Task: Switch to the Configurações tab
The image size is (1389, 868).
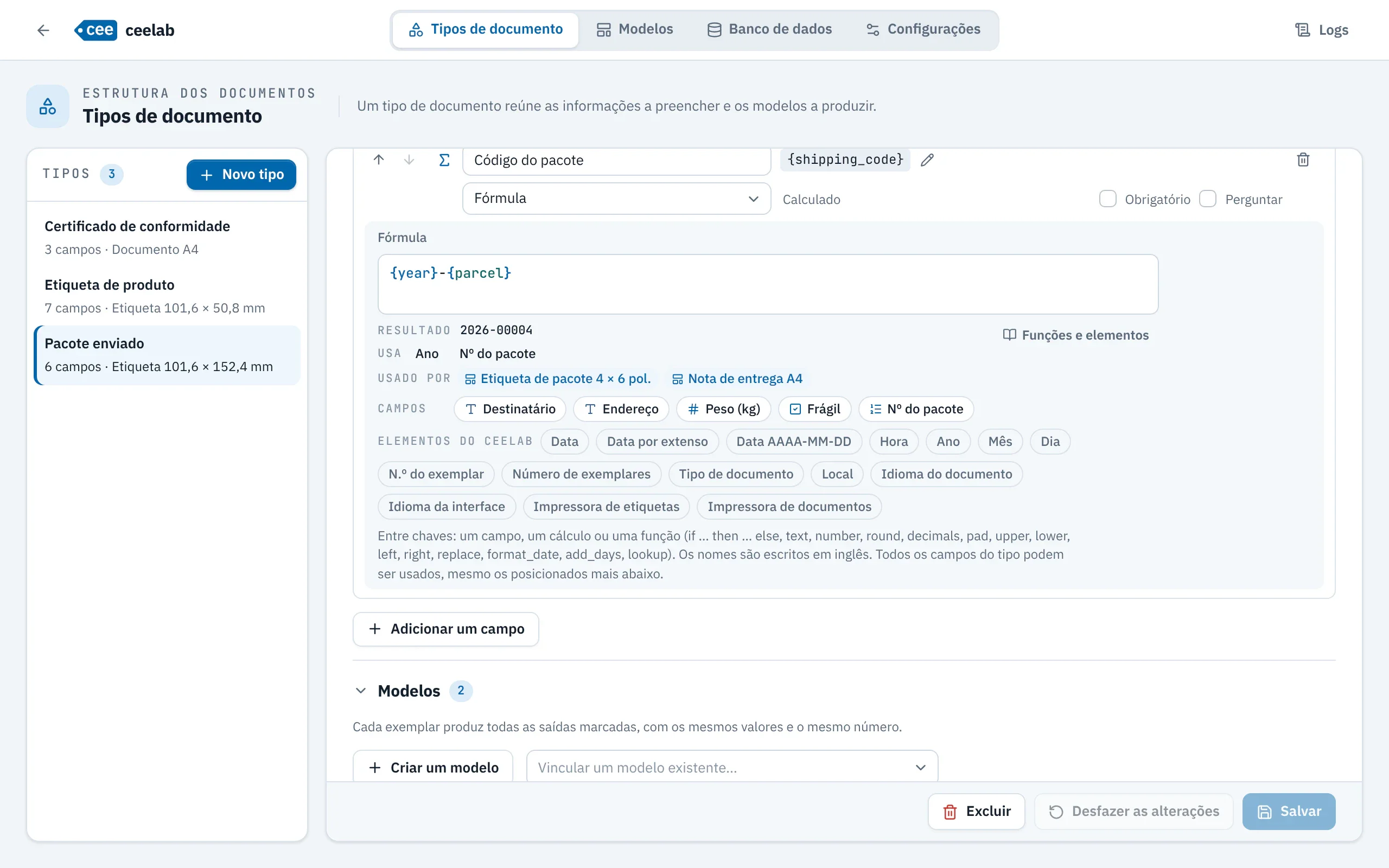Action: pos(923,30)
